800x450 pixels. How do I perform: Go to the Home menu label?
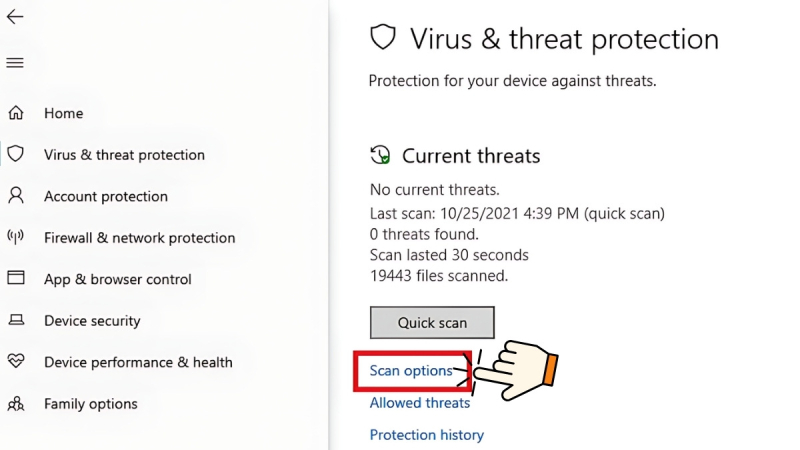tap(63, 114)
